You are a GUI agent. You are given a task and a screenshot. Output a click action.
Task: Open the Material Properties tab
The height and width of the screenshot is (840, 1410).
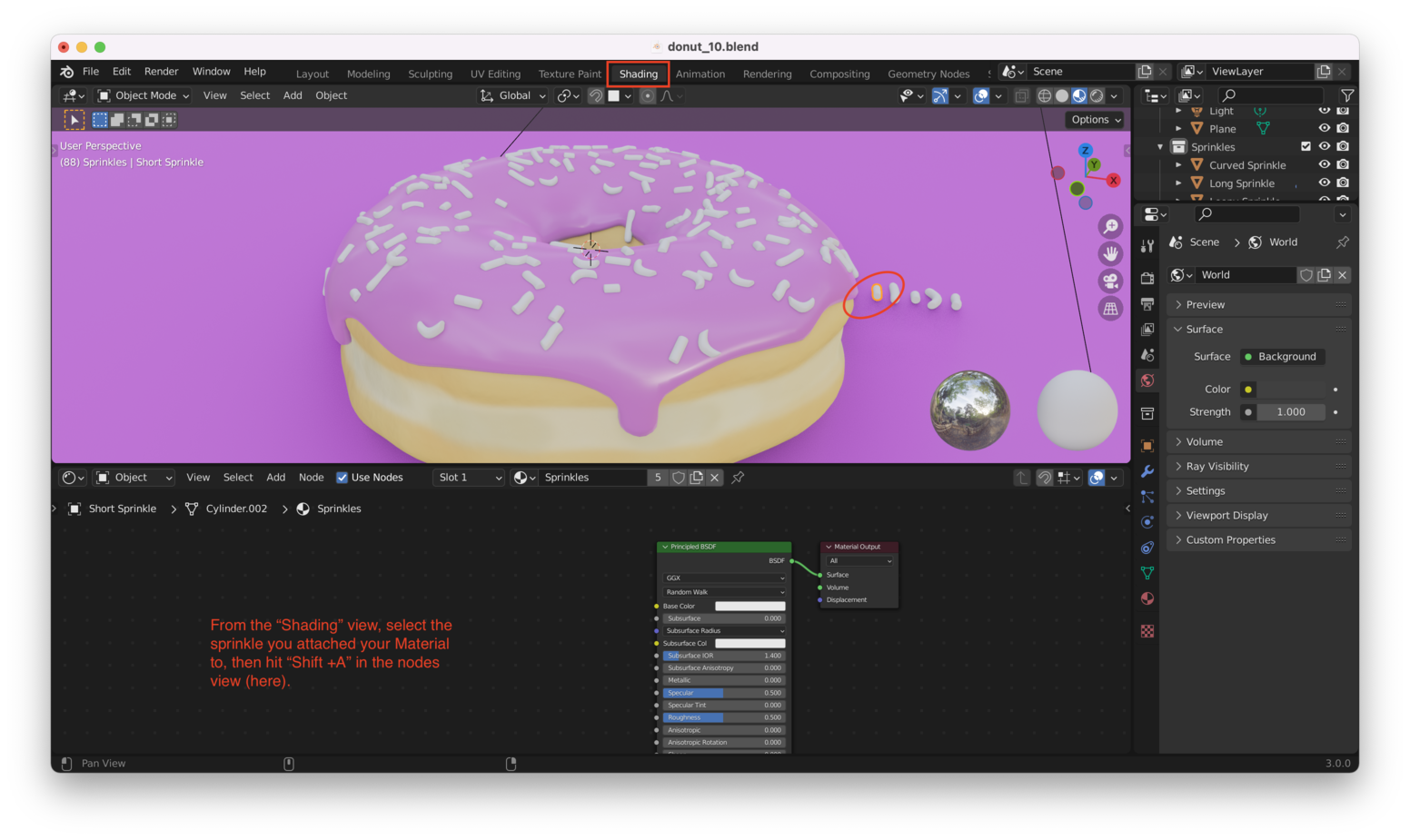[1147, 598]
